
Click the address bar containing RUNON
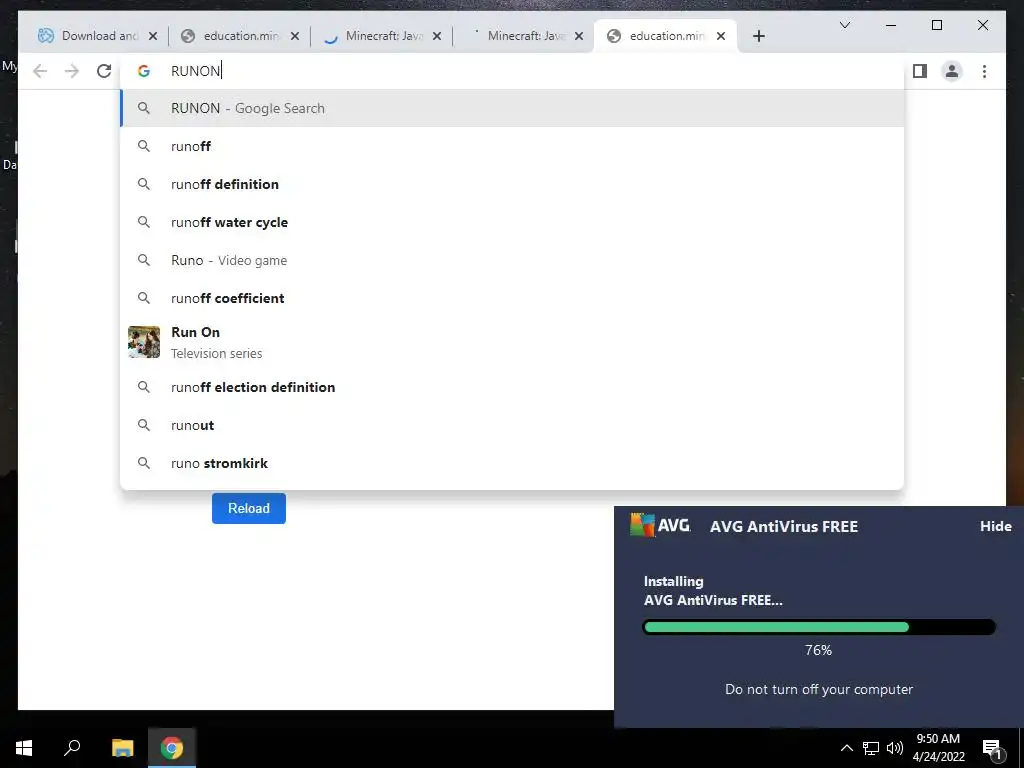pyautogui.click(x=513, y=71)
